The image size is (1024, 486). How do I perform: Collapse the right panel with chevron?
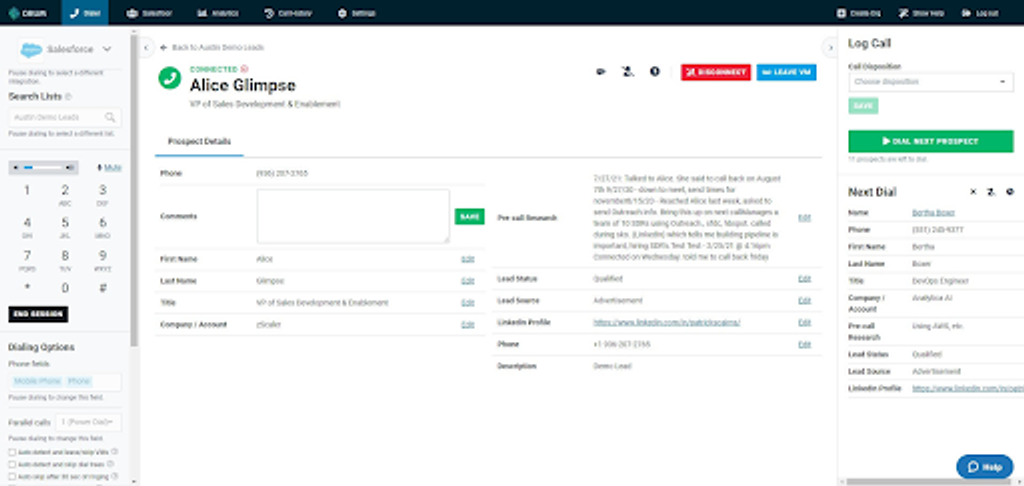(830, 48)
